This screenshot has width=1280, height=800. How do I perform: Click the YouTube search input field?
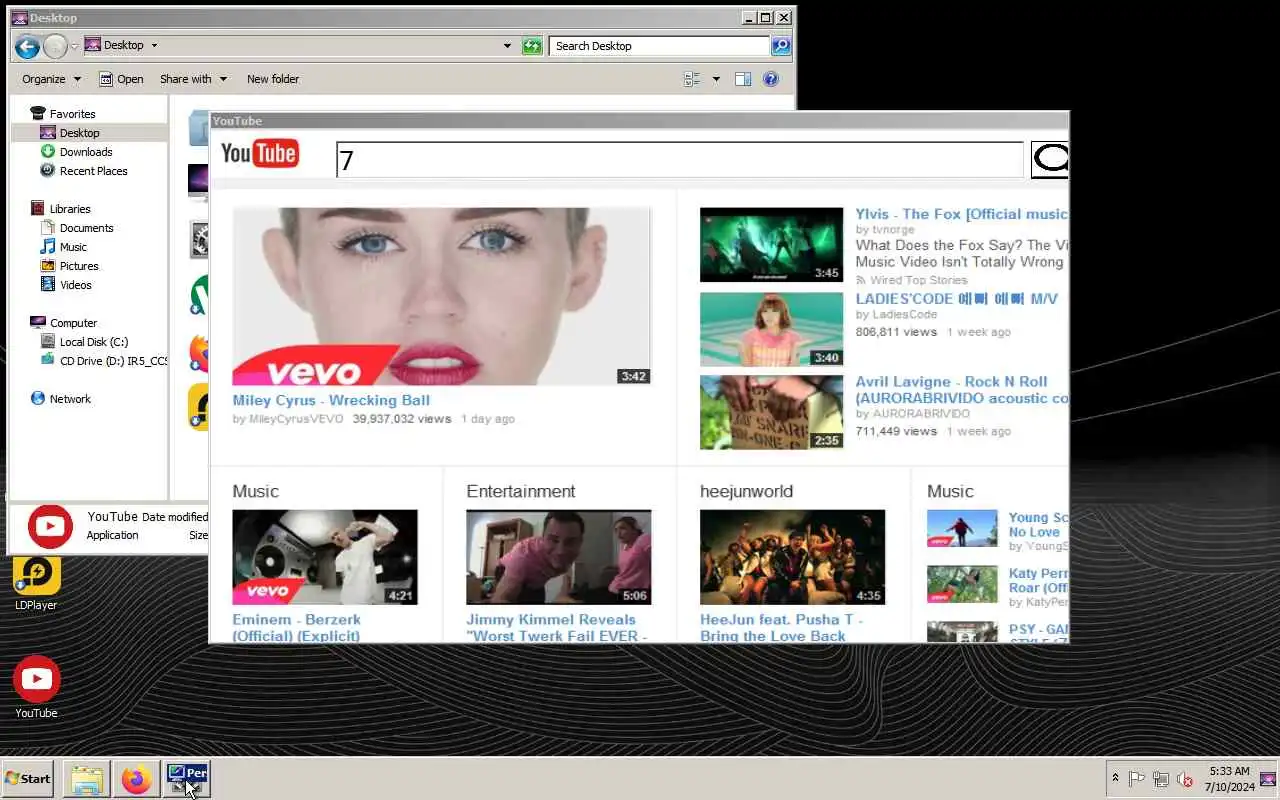(x=679, y=160)
